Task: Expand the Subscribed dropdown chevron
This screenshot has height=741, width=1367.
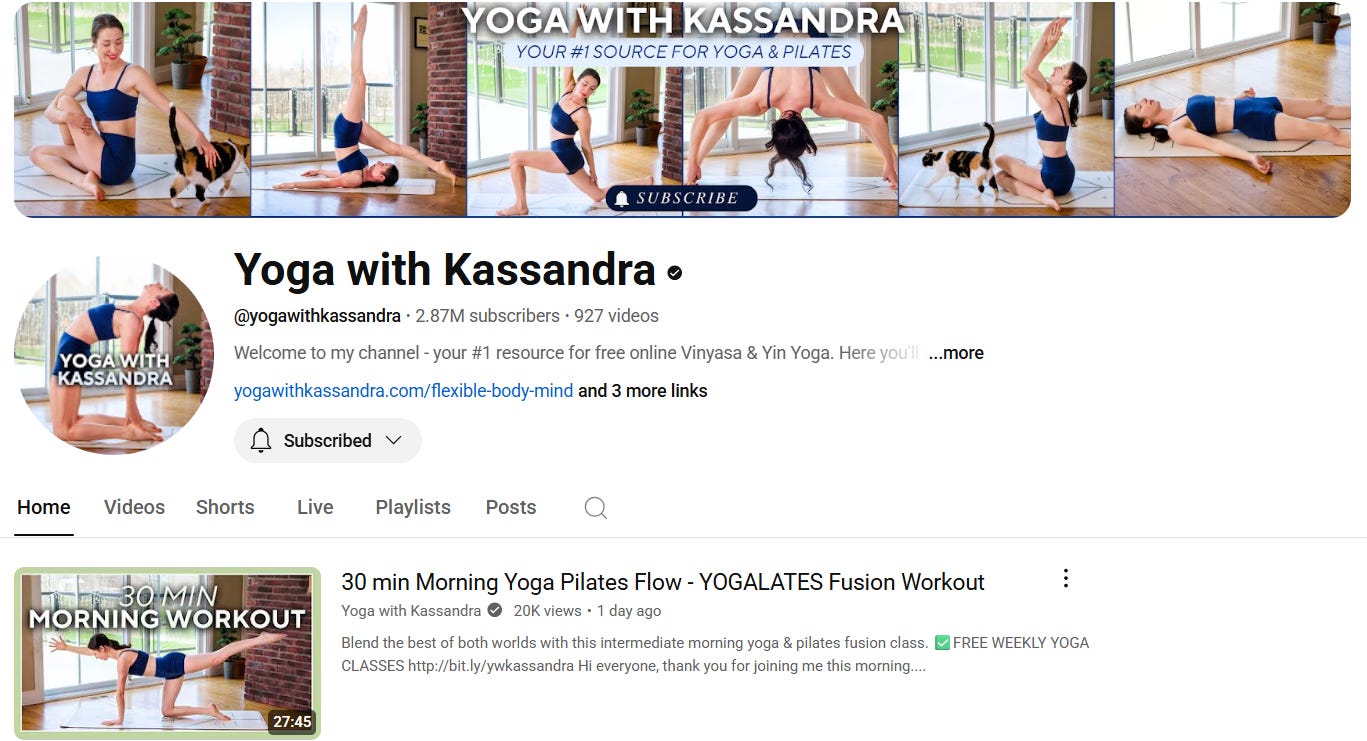Action: (x=393, y=441)
